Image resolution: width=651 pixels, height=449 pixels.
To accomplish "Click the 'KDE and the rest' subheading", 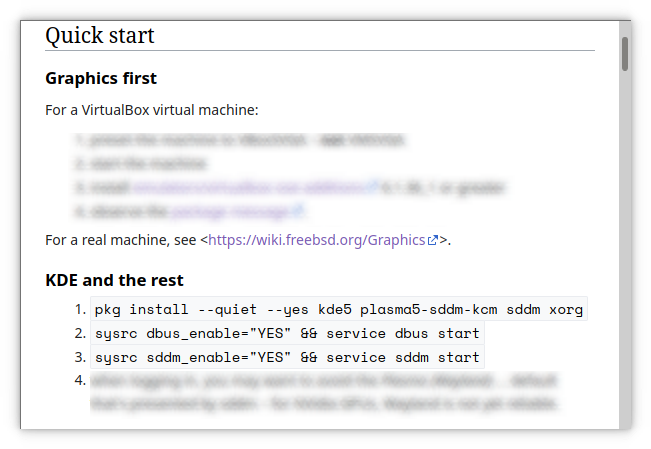I will 114,280.
